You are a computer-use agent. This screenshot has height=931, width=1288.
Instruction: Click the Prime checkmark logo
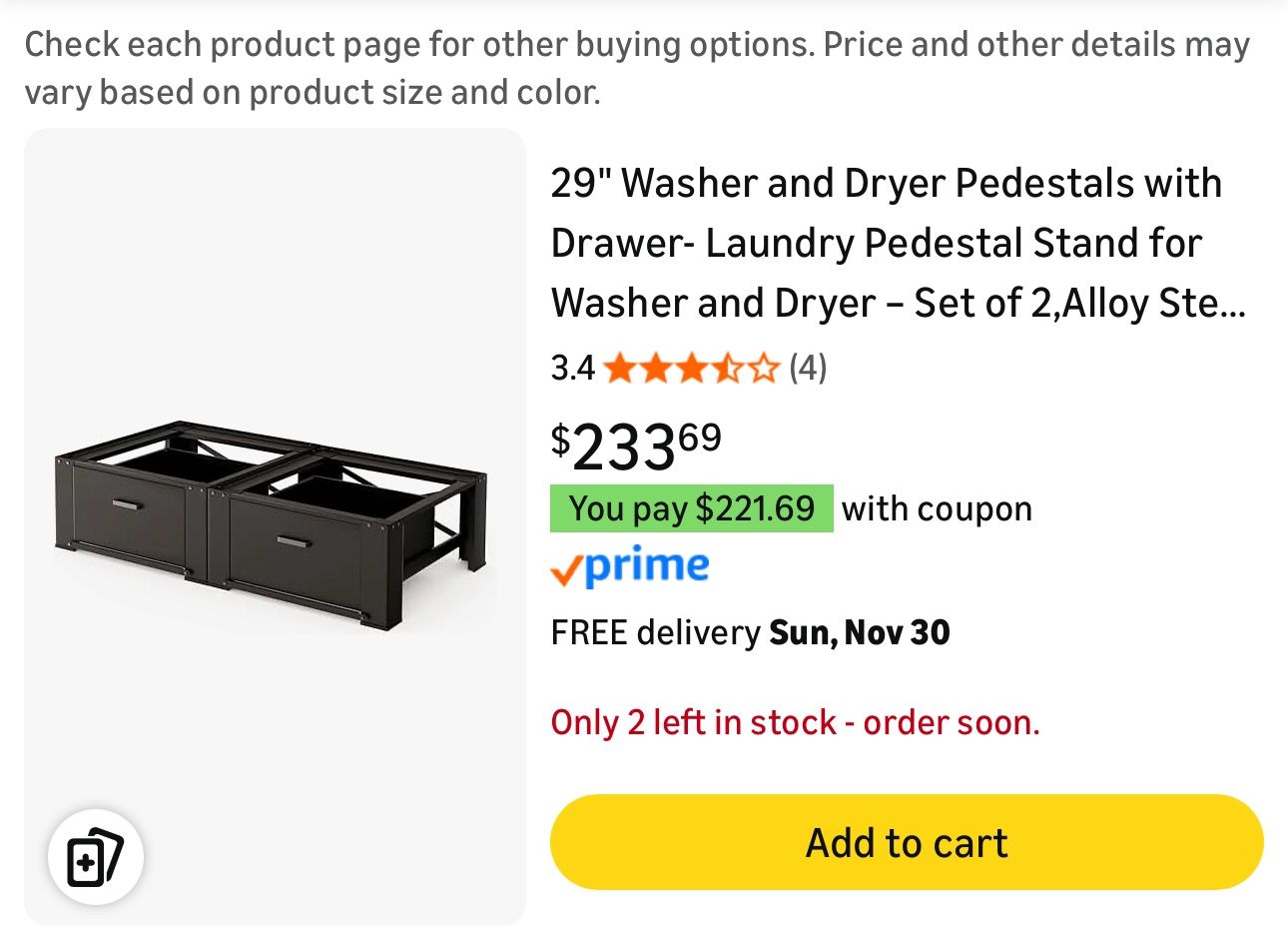[565, 567]
